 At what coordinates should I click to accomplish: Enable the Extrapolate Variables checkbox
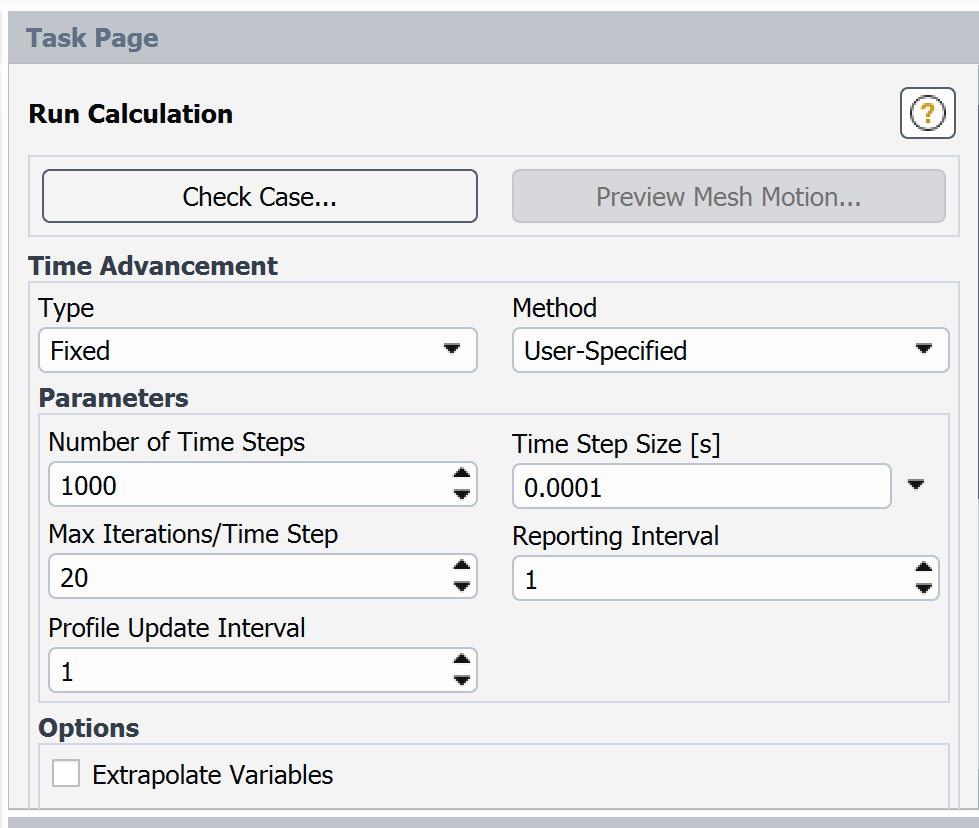point(66,774)
